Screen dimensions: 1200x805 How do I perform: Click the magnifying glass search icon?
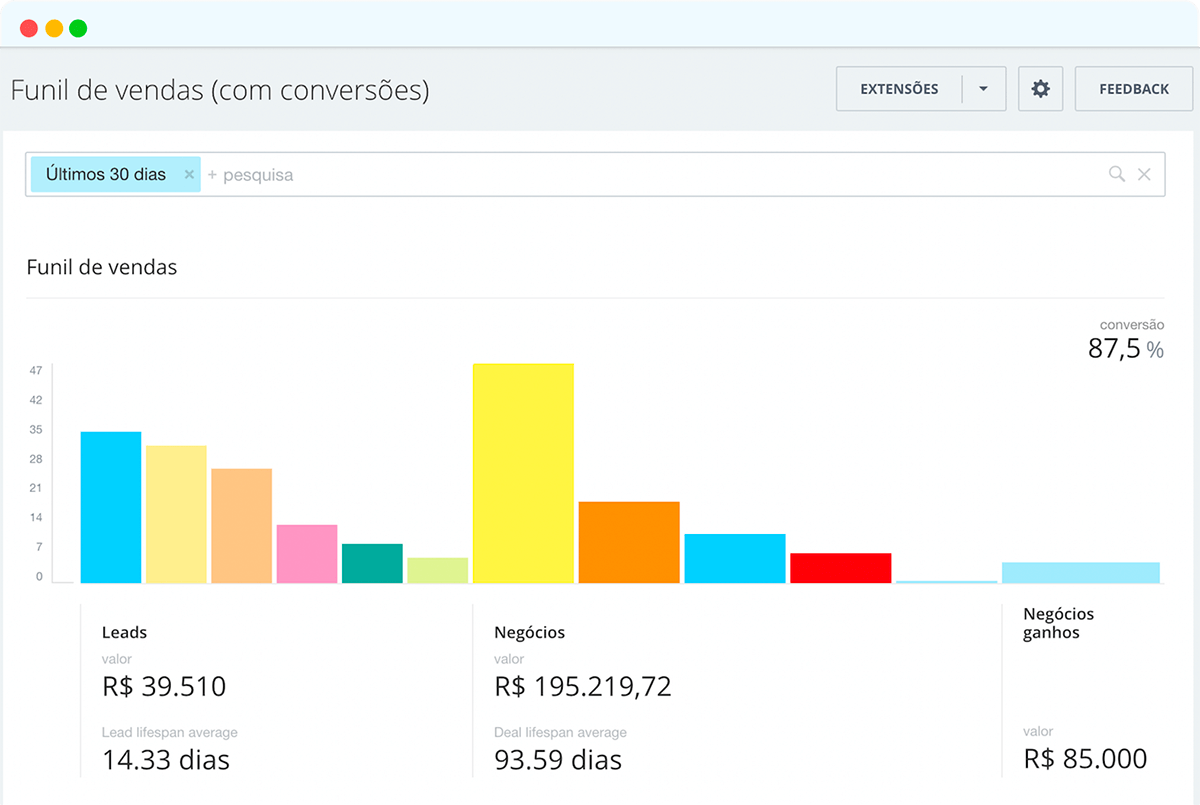coord(1117,174)
